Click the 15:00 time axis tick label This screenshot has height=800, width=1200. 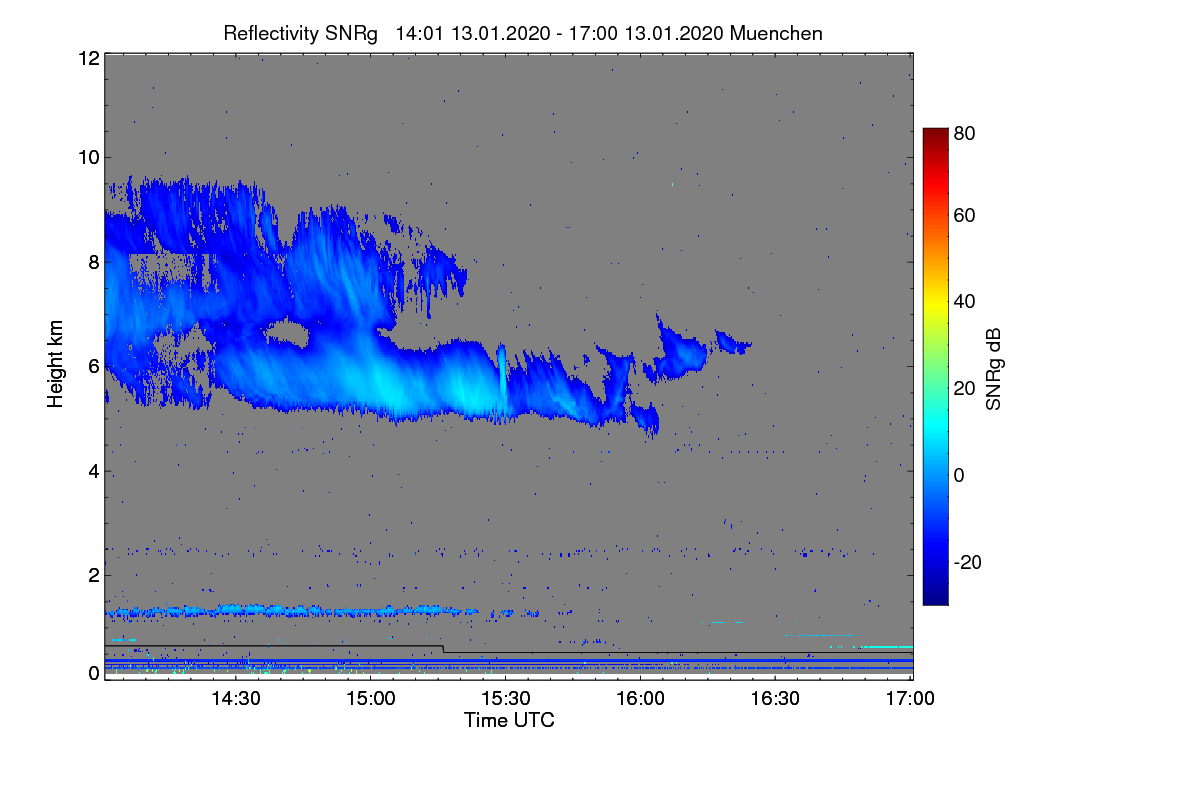coord(371,697)
